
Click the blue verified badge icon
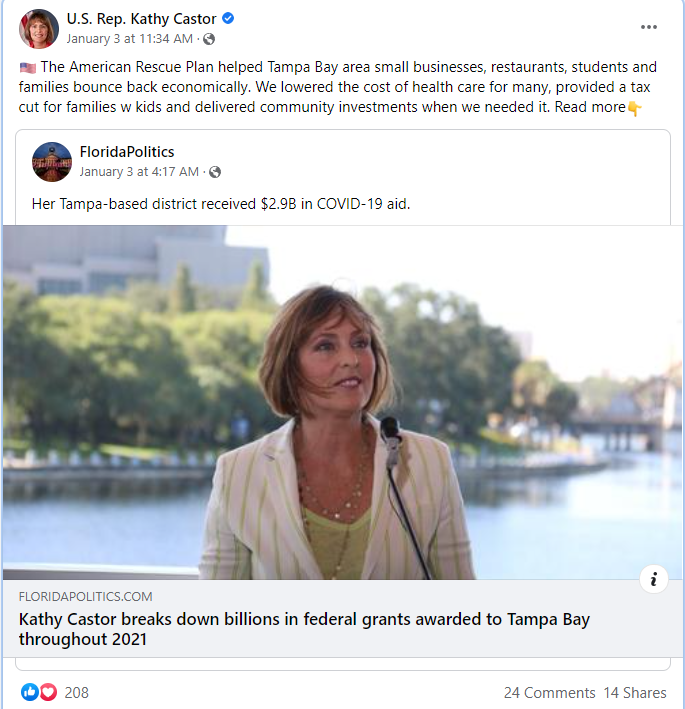[228, 19]
